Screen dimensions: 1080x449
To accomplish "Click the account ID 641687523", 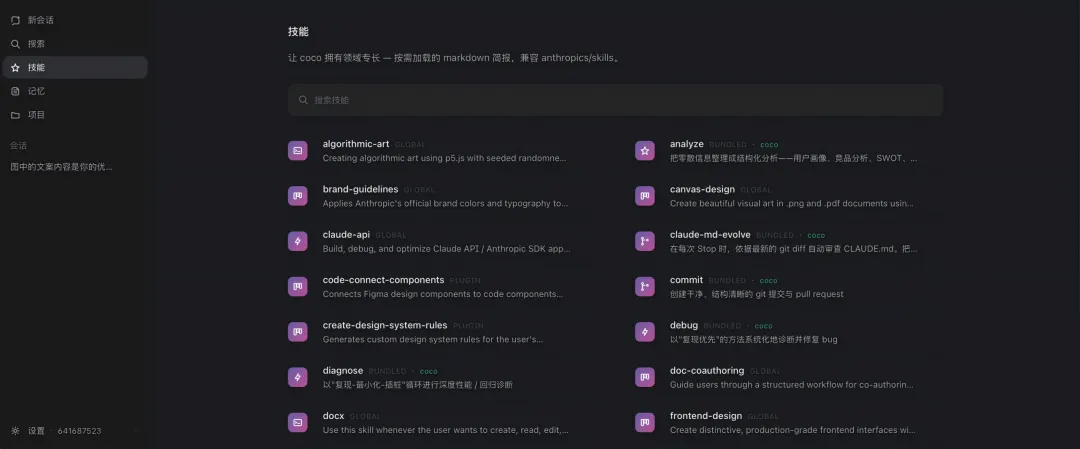I will click(x=79, y=431).
